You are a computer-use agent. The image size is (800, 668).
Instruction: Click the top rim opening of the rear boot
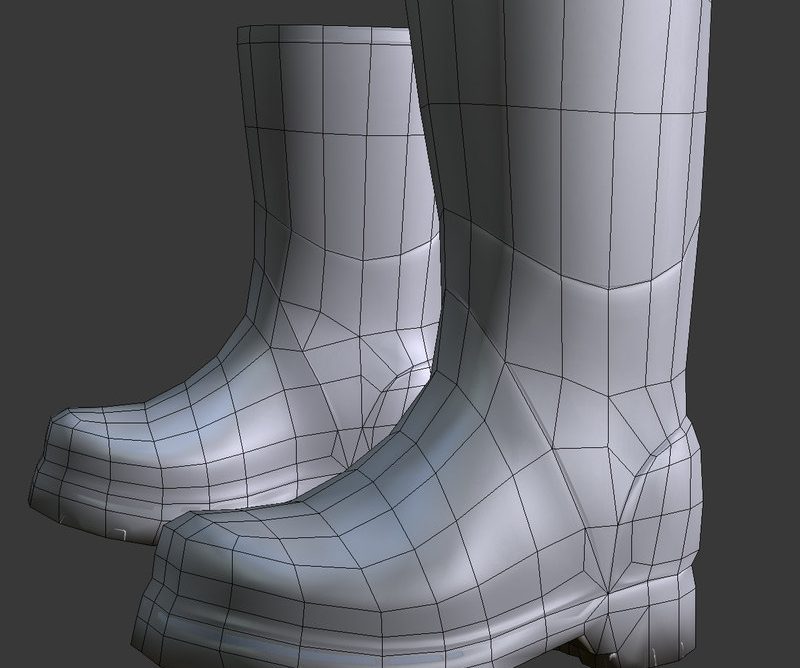[x=320, y=34]
